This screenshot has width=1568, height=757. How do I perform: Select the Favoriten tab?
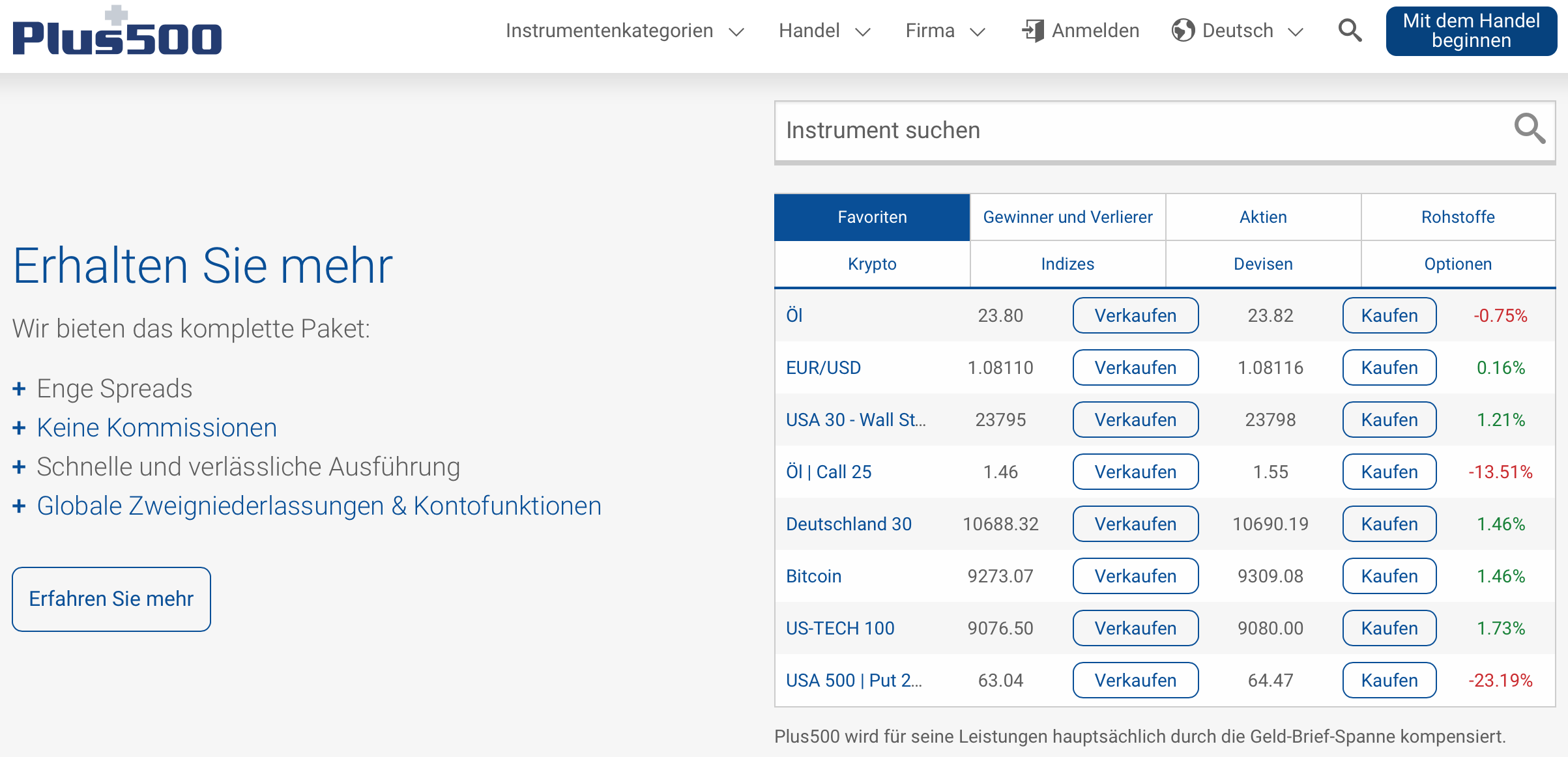(872, 217)
